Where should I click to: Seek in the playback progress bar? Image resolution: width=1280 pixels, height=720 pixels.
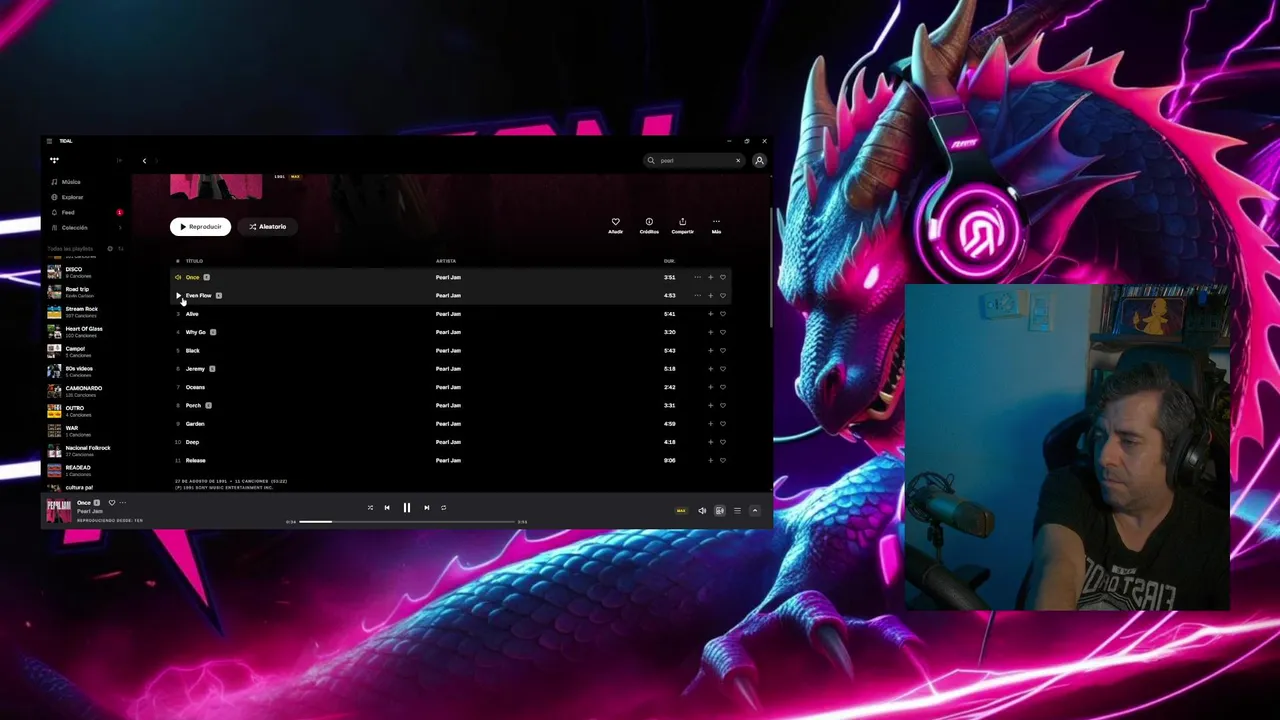click(408, 521)
